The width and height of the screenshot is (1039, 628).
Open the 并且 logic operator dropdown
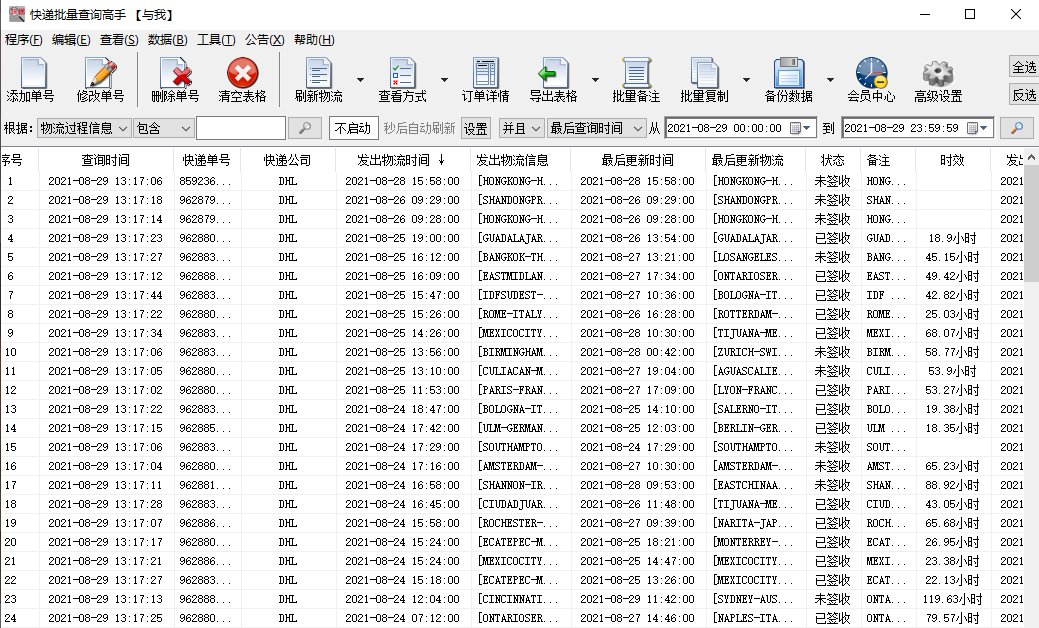tap(521, 129)
